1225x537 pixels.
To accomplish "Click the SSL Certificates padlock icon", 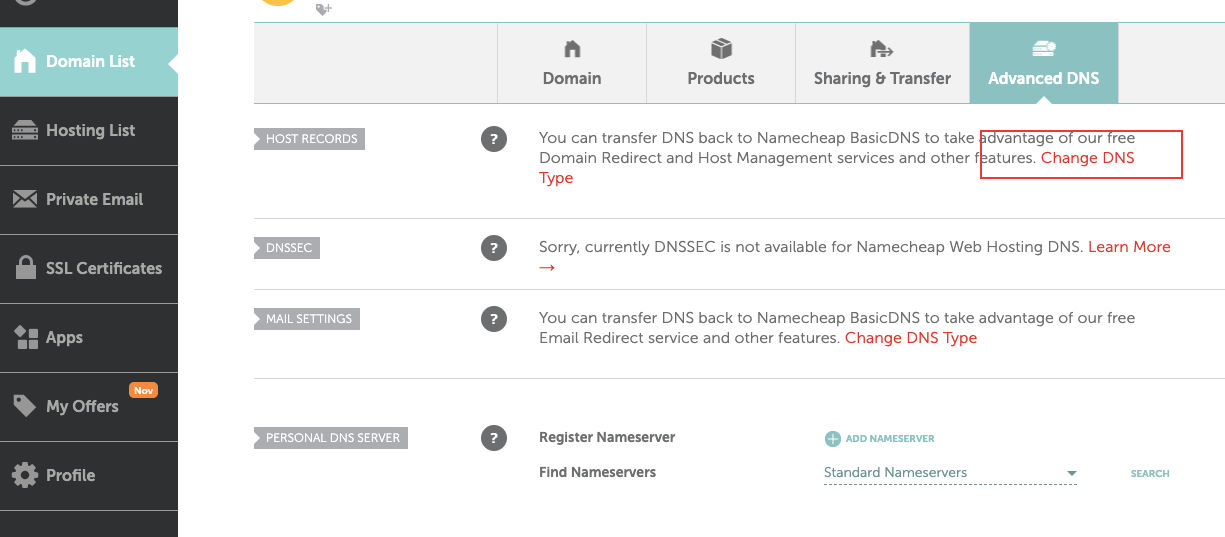I will [27, 267].
